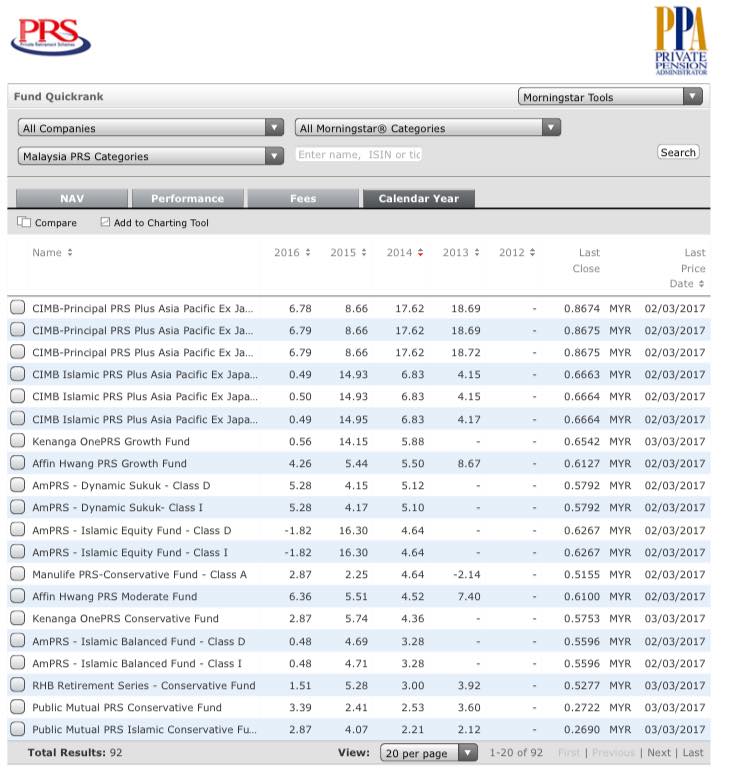Sort by the 2014 column arrows
The width and height of the screenshot is (750, 768).
(x=421, y=253)
